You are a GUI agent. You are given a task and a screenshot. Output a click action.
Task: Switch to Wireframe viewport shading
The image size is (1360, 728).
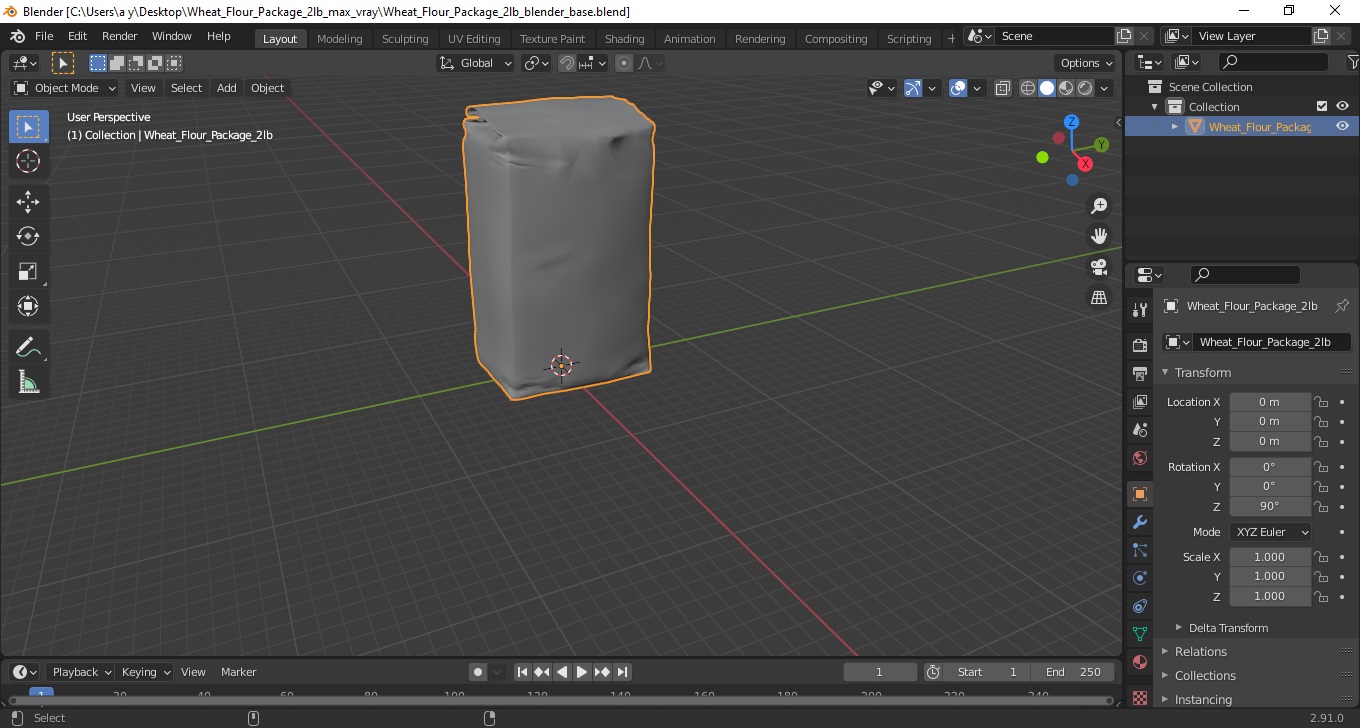[1028, 88]
